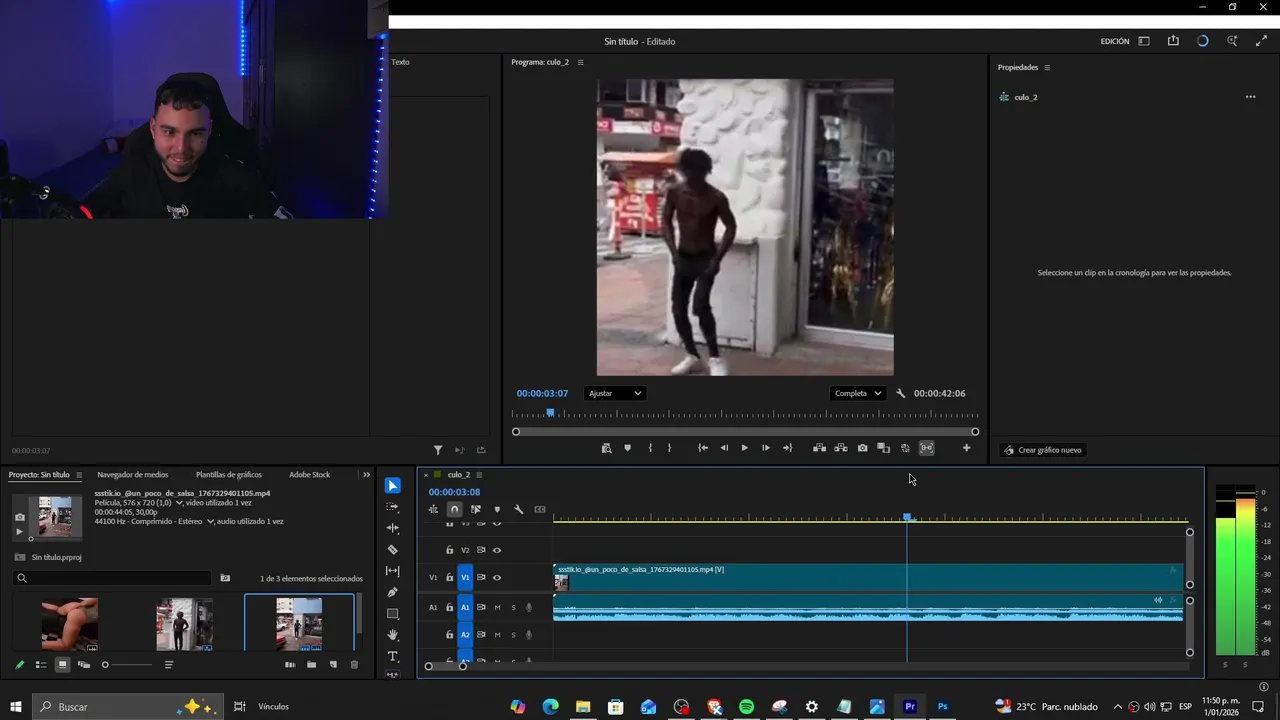Screen dimensions: 1280x720
Task: Add marker in the Program monitor
Action: (x=627, y=448)
